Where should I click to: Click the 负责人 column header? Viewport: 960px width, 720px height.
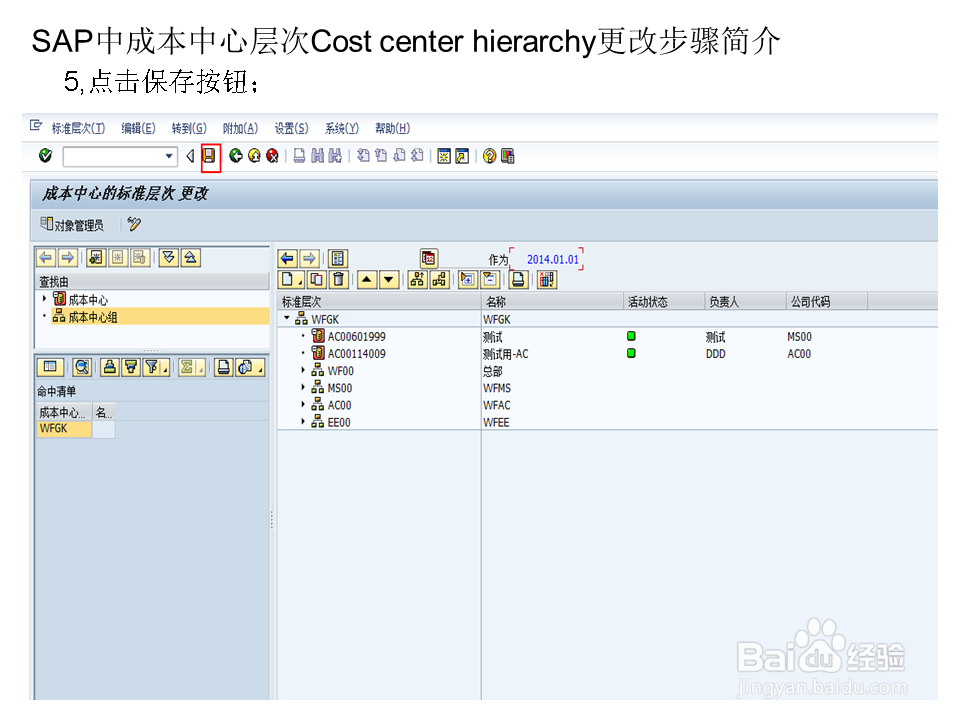tap(745, 301)
